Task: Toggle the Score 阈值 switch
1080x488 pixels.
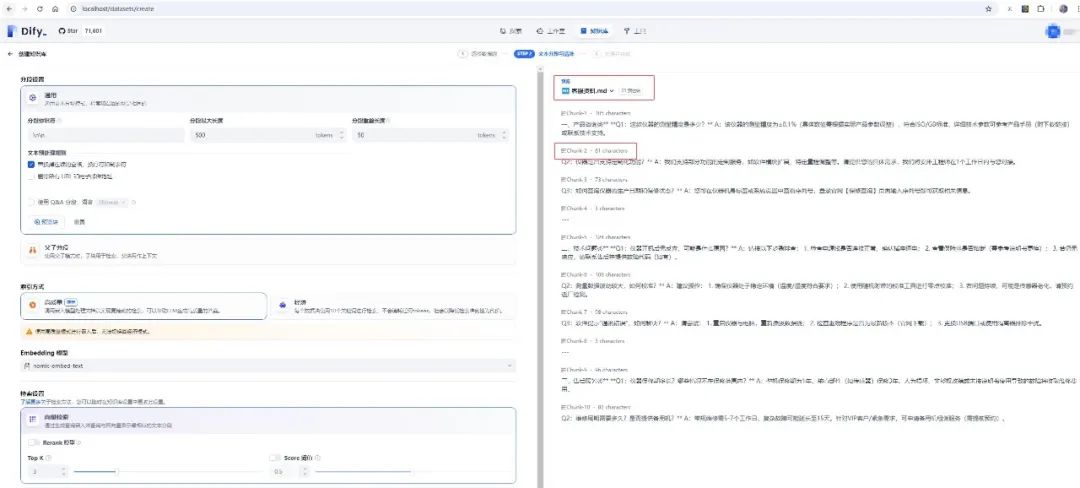Action: click(276, 457)
